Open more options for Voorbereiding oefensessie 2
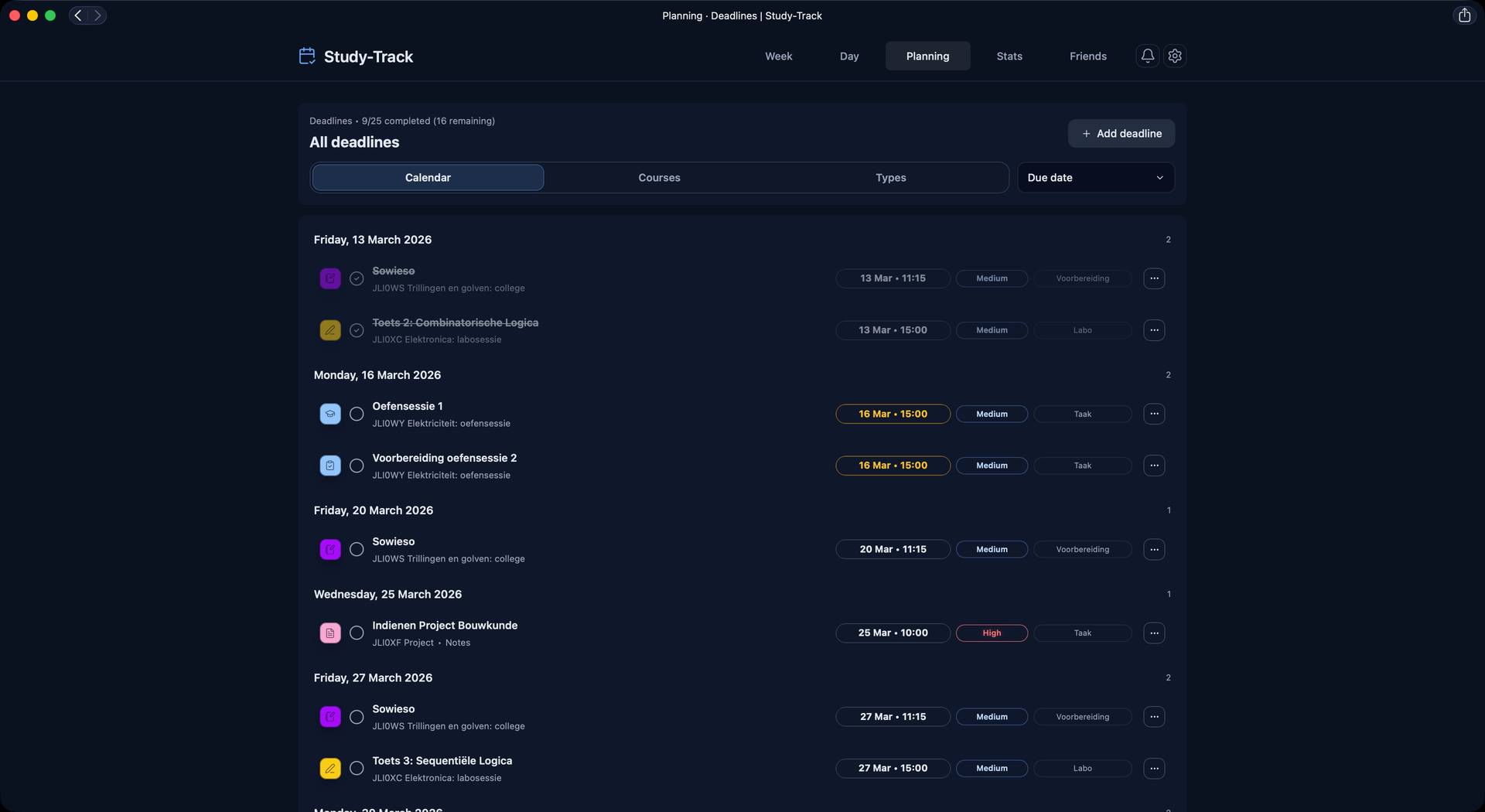 pyautogui.click(x=1154, y=466)
